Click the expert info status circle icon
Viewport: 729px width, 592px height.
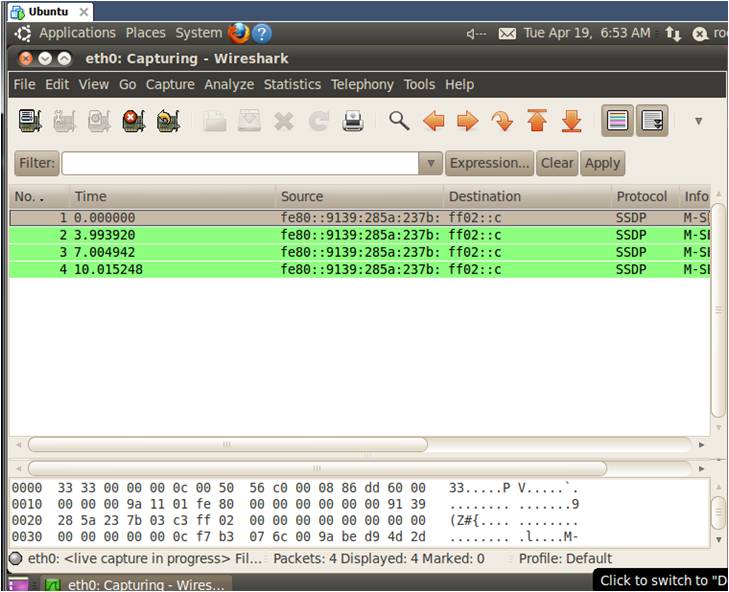click(x=16, y=558)
